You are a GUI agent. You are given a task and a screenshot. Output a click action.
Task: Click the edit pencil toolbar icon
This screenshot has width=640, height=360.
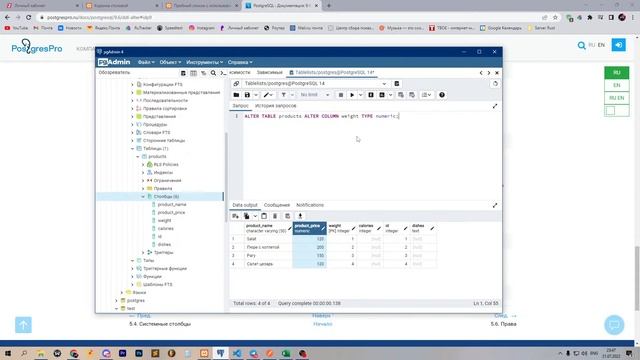[x=266, y=95]
